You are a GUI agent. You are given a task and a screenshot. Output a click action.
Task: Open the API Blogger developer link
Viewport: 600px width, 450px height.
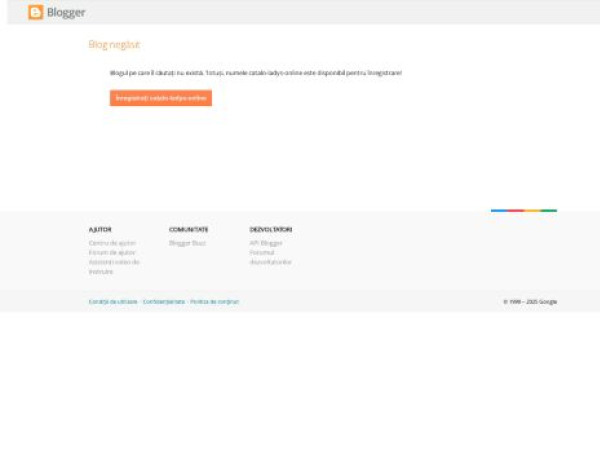(266, 243)
